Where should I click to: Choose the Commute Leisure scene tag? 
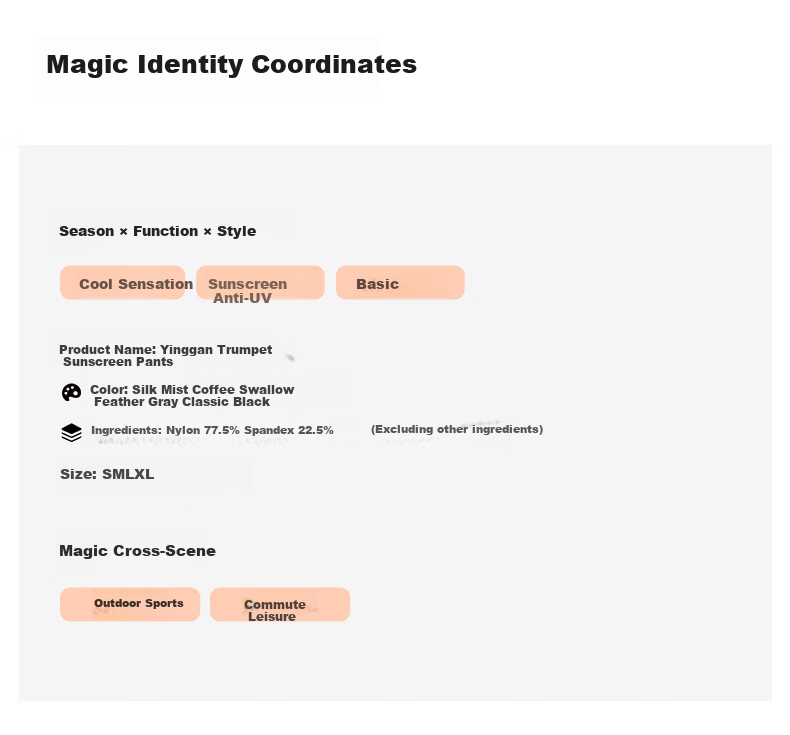click(x=280, y=604)
